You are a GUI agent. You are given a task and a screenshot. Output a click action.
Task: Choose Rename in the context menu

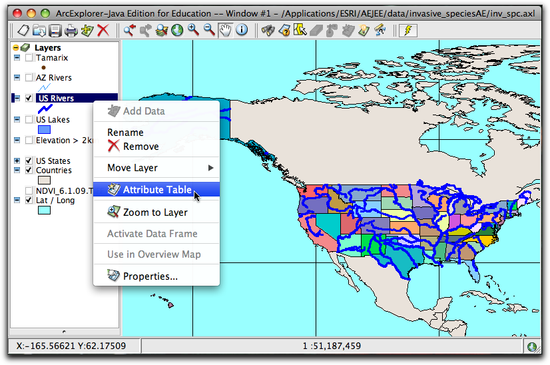[156, 133]
